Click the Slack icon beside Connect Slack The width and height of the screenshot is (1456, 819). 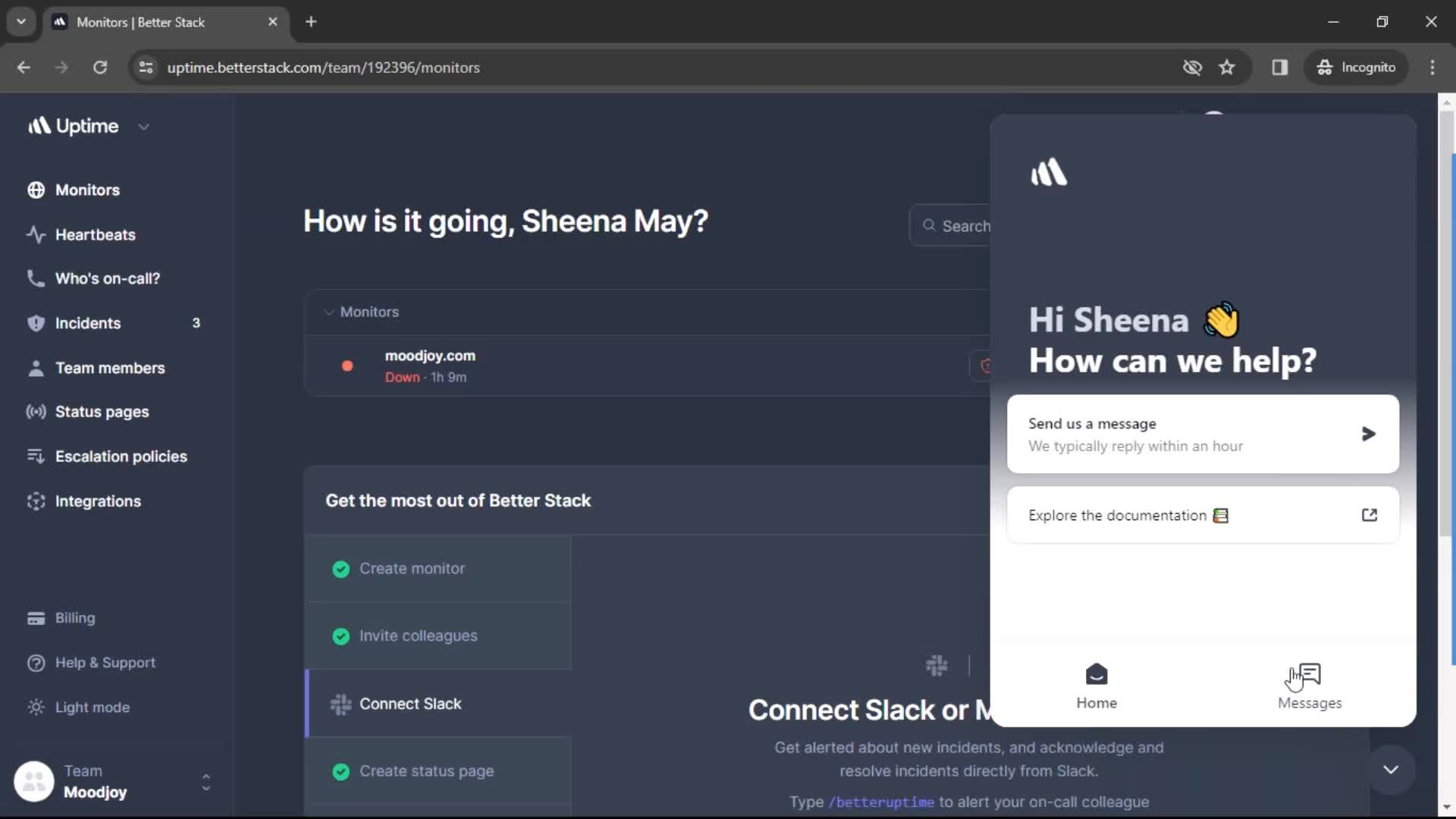pyautogui.click(x=340, y=704)
